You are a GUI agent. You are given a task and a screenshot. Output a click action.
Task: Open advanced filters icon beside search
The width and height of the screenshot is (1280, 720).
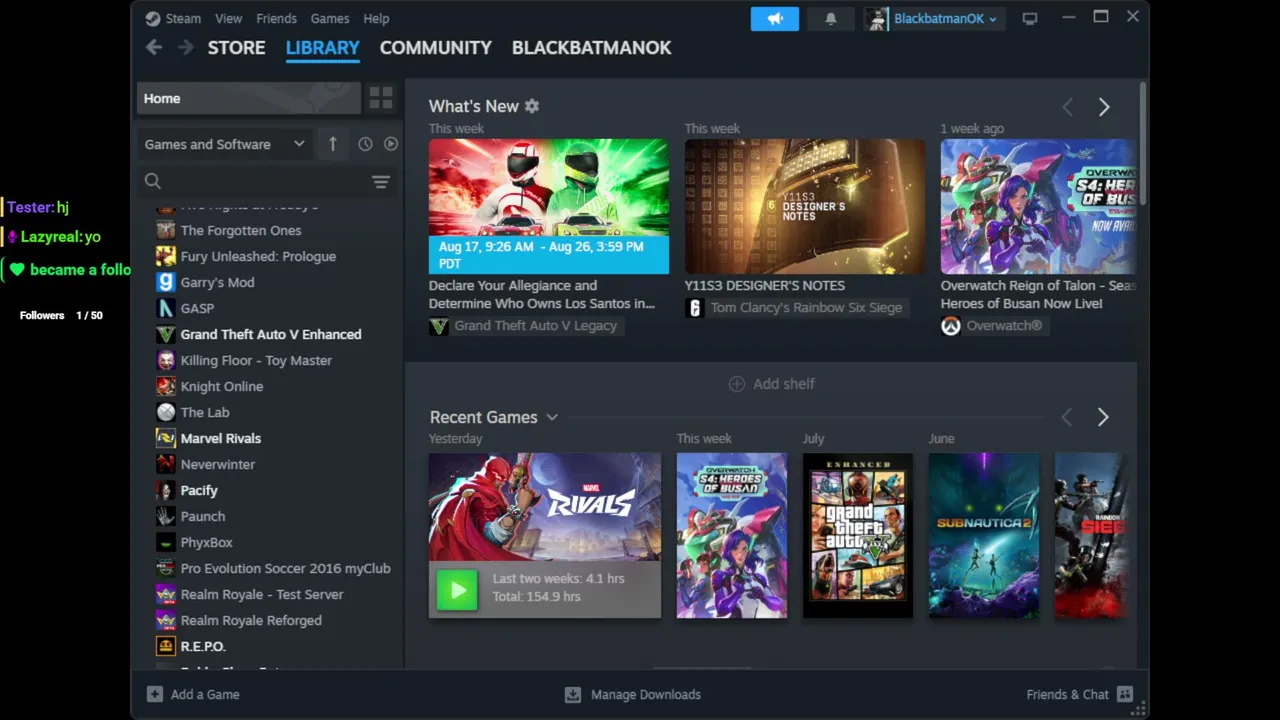click(380, 181)
